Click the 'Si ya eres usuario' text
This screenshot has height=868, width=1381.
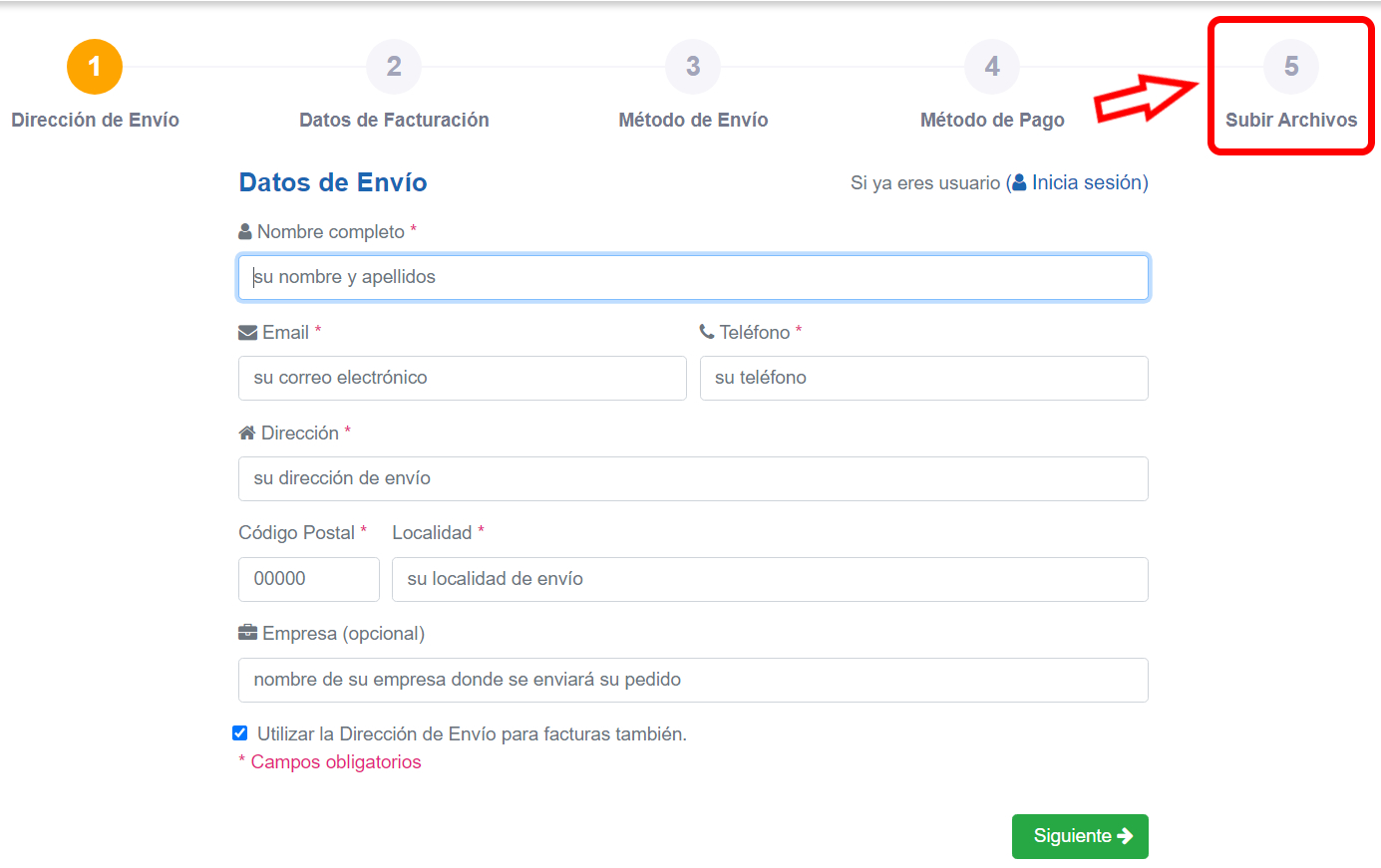(925, 183)
